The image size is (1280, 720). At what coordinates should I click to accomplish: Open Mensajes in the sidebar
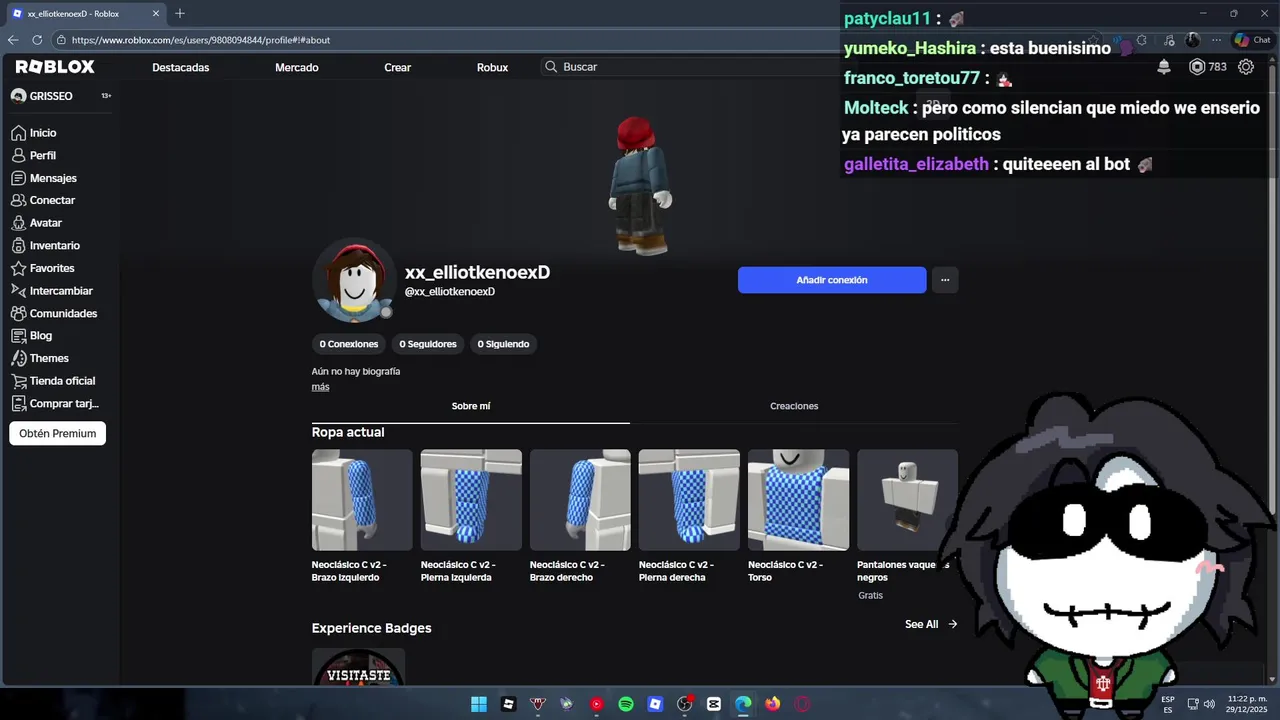tap(44, 178)
